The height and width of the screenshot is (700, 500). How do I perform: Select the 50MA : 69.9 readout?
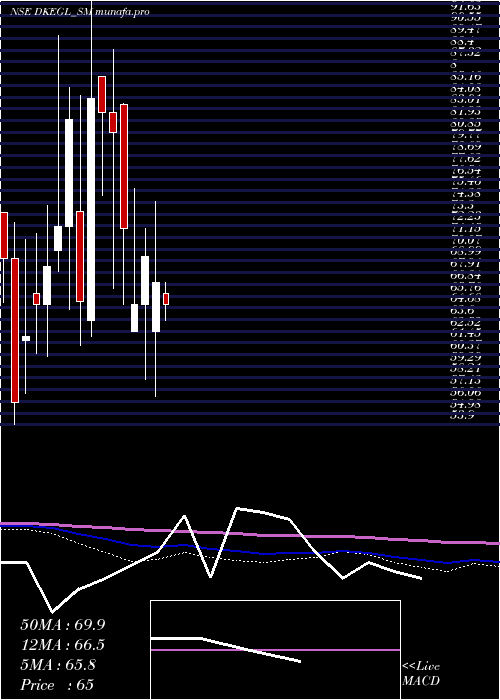coord(62,625)
